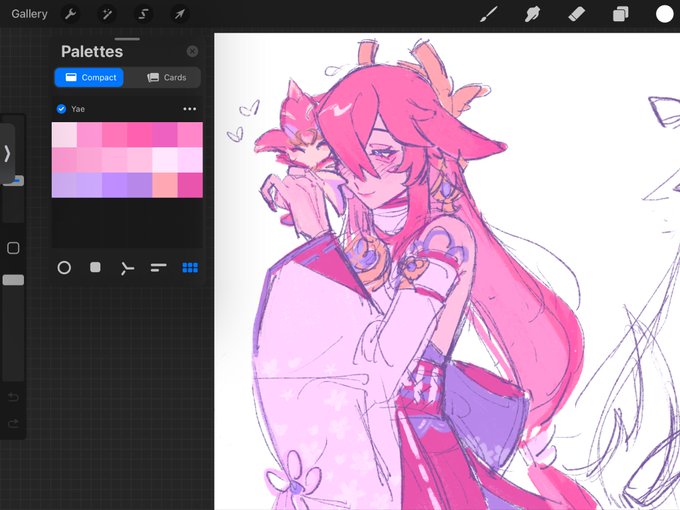Screen dimensions: 680x510
Task: Pick the deep magenta last swatch
Action: click(x=190, y=185)
